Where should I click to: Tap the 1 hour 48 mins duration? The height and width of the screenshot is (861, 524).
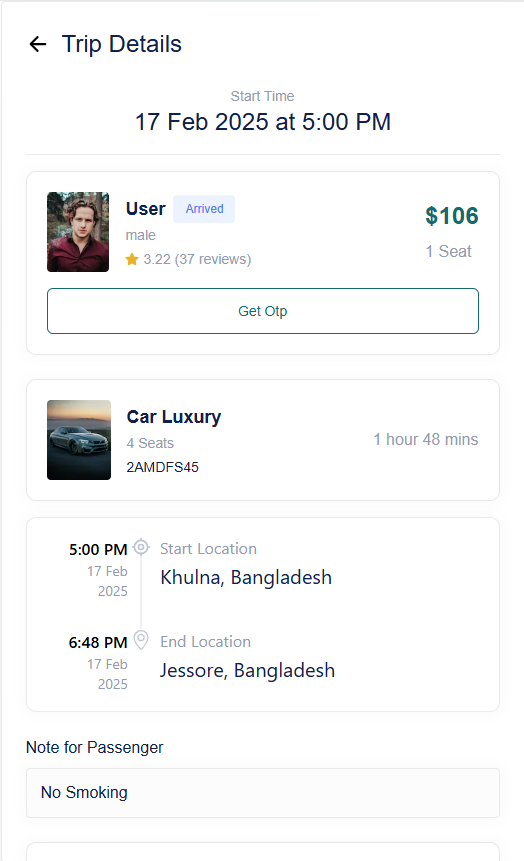(426, 439)
